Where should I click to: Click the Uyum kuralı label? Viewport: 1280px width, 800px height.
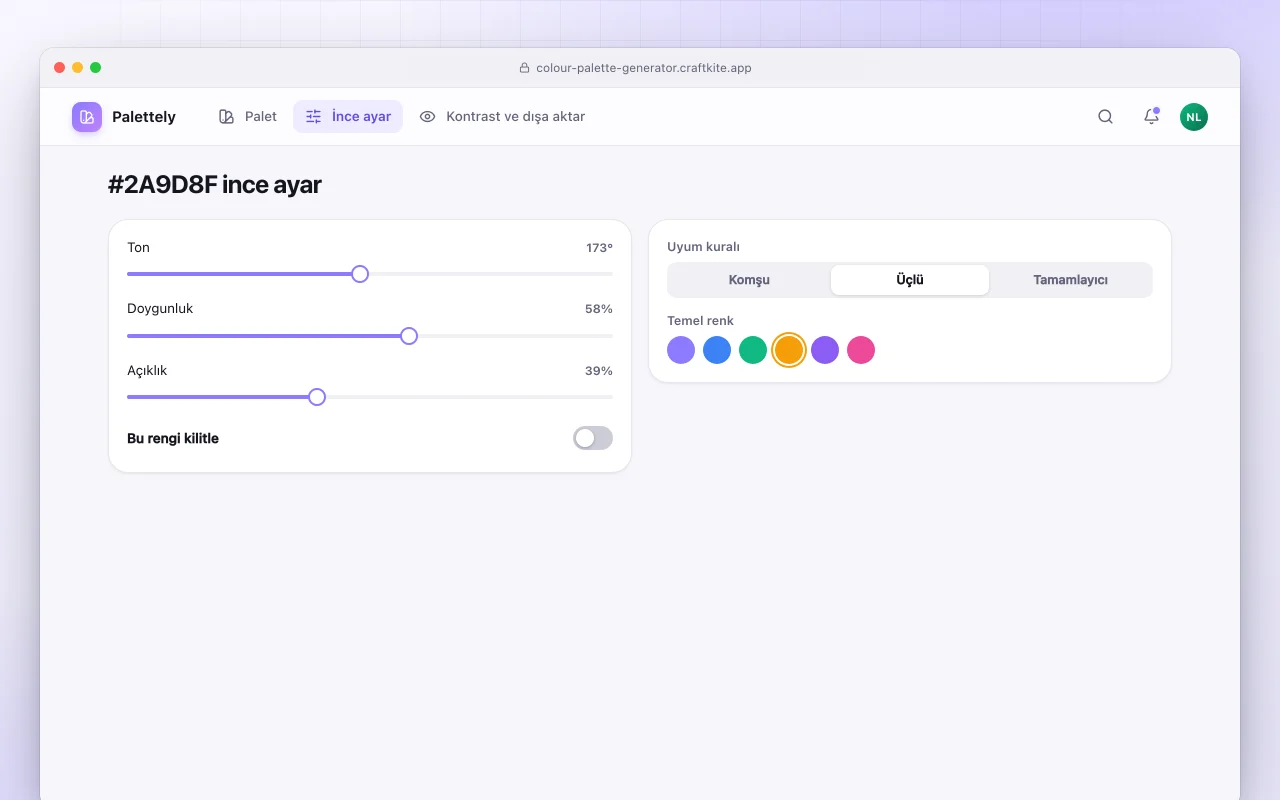703,247
